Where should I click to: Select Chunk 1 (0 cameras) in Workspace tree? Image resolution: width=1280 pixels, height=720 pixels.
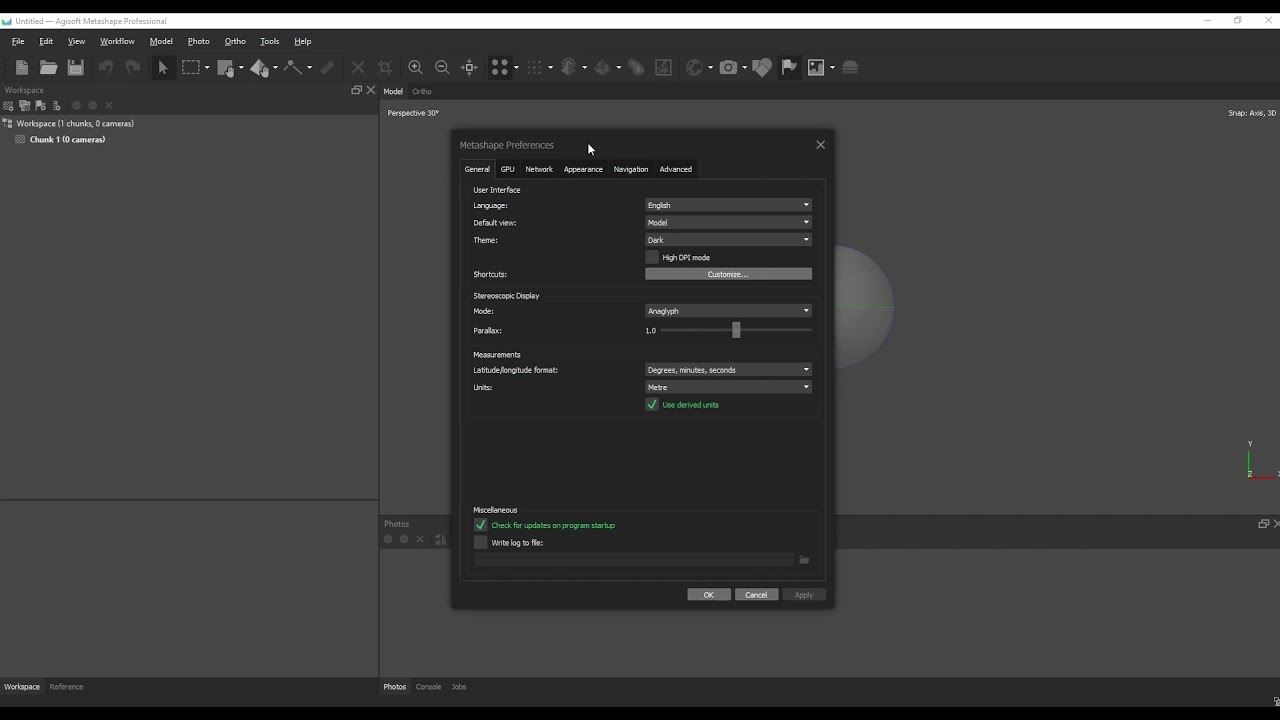point(67,140)
